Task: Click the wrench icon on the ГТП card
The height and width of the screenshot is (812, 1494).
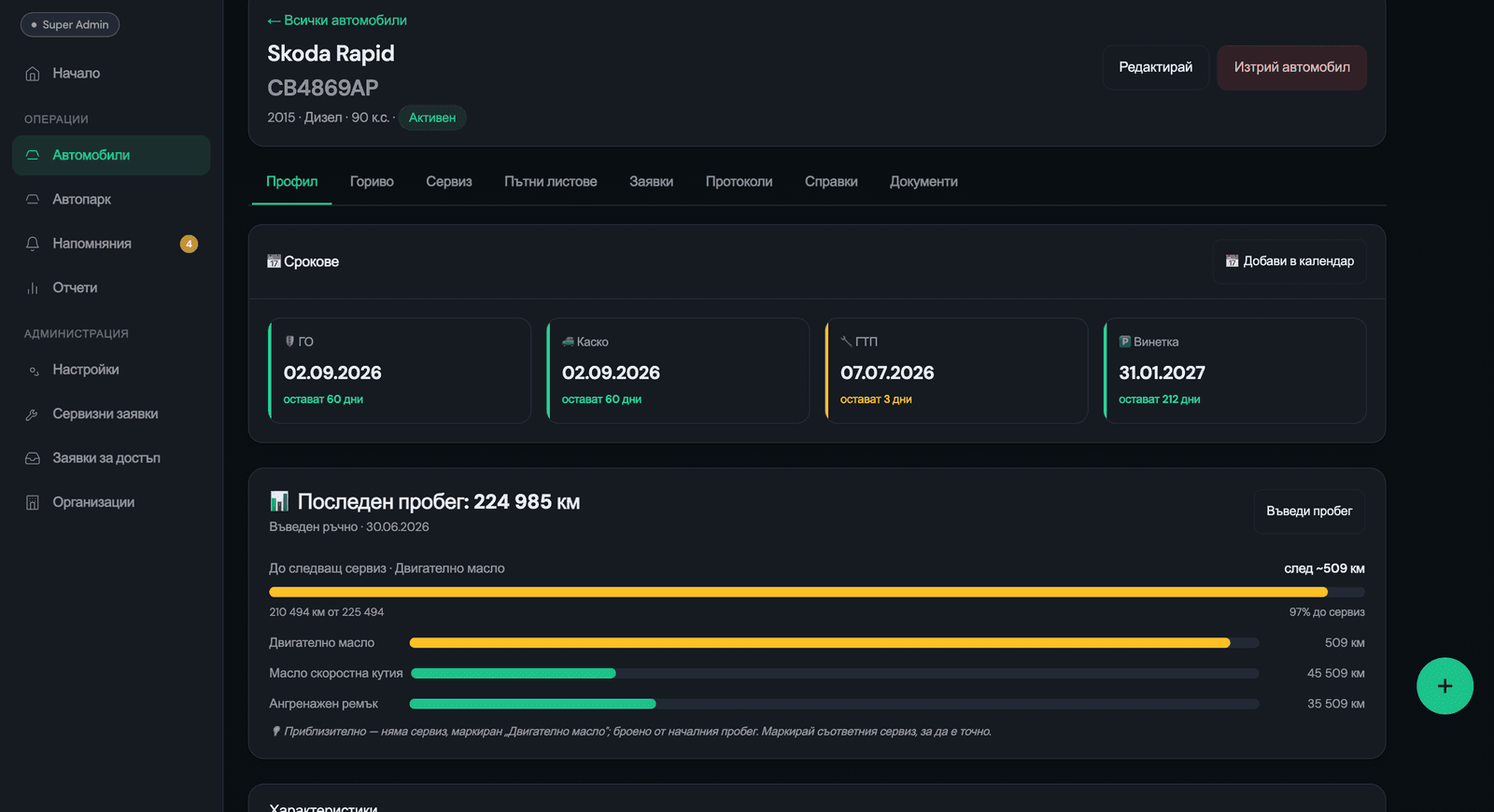Action: [x=846, y=342]
